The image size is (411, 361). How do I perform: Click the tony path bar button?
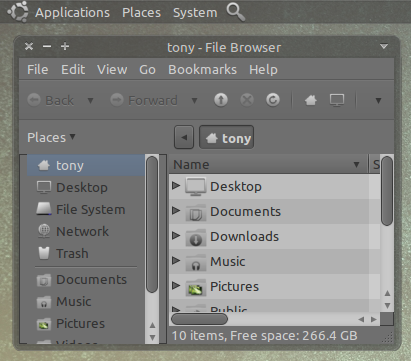[x=226, y=137]
